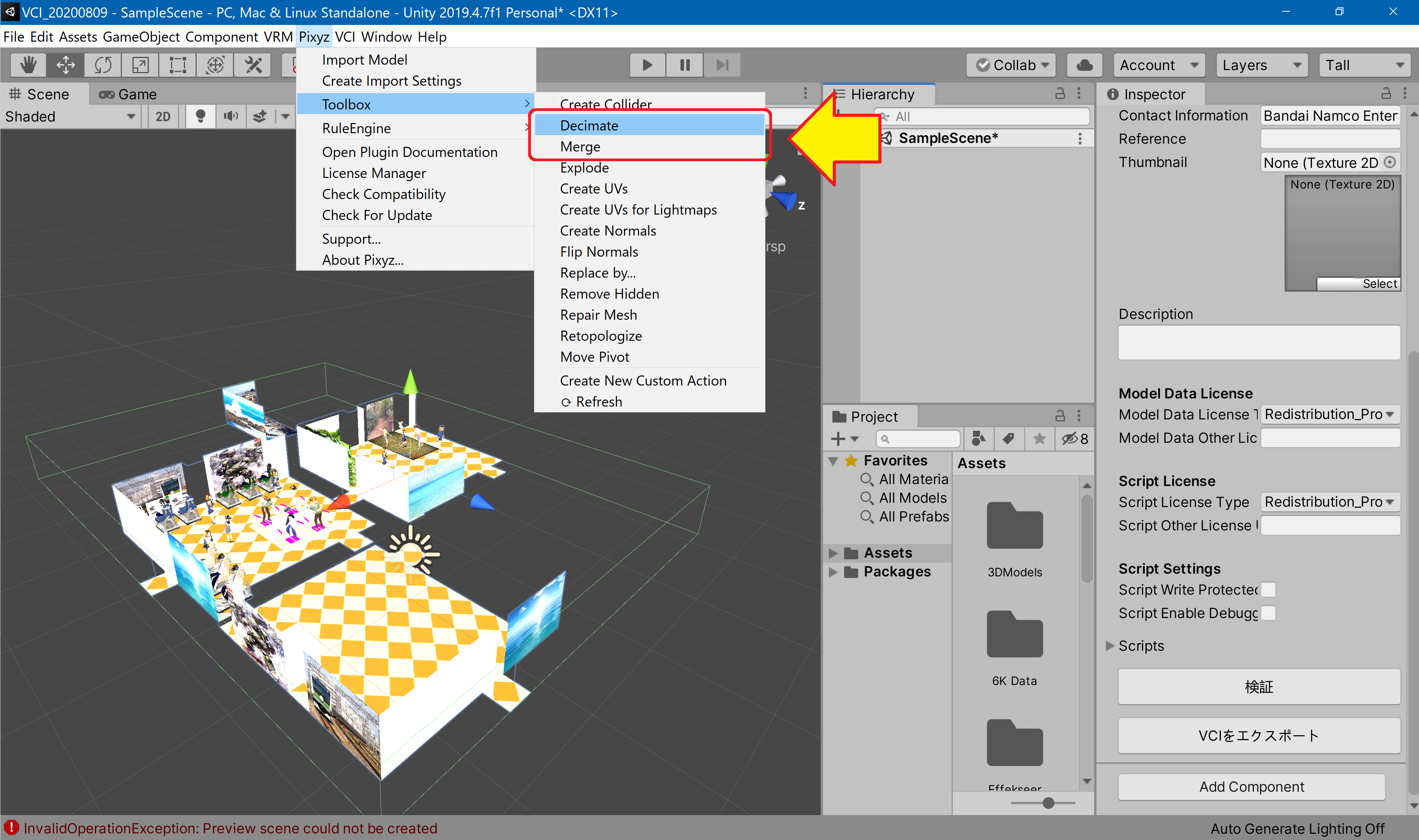Expand Assets folder in Project tree
This screenshot has height=840, width=1419.
(x=833, y=553)
